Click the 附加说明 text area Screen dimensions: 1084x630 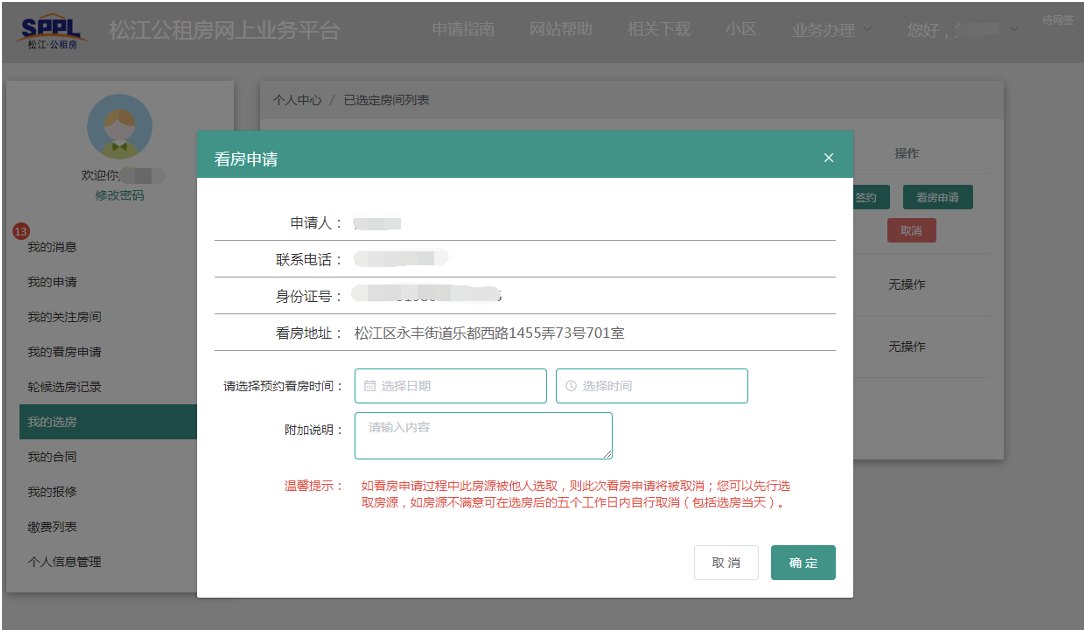pos(483,436)
